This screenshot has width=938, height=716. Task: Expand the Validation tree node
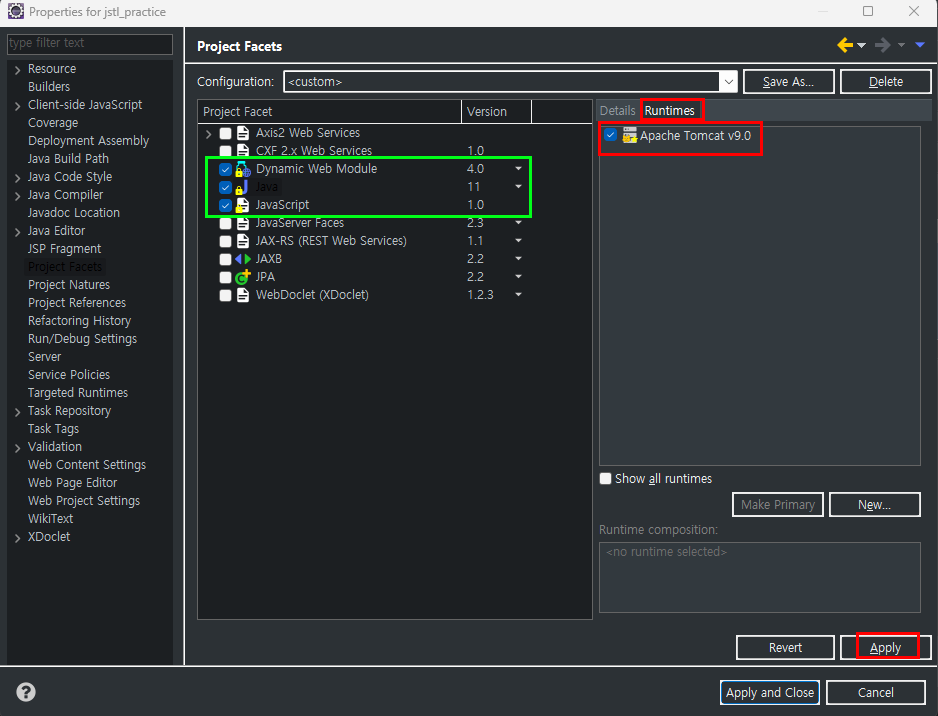(17, 447)
